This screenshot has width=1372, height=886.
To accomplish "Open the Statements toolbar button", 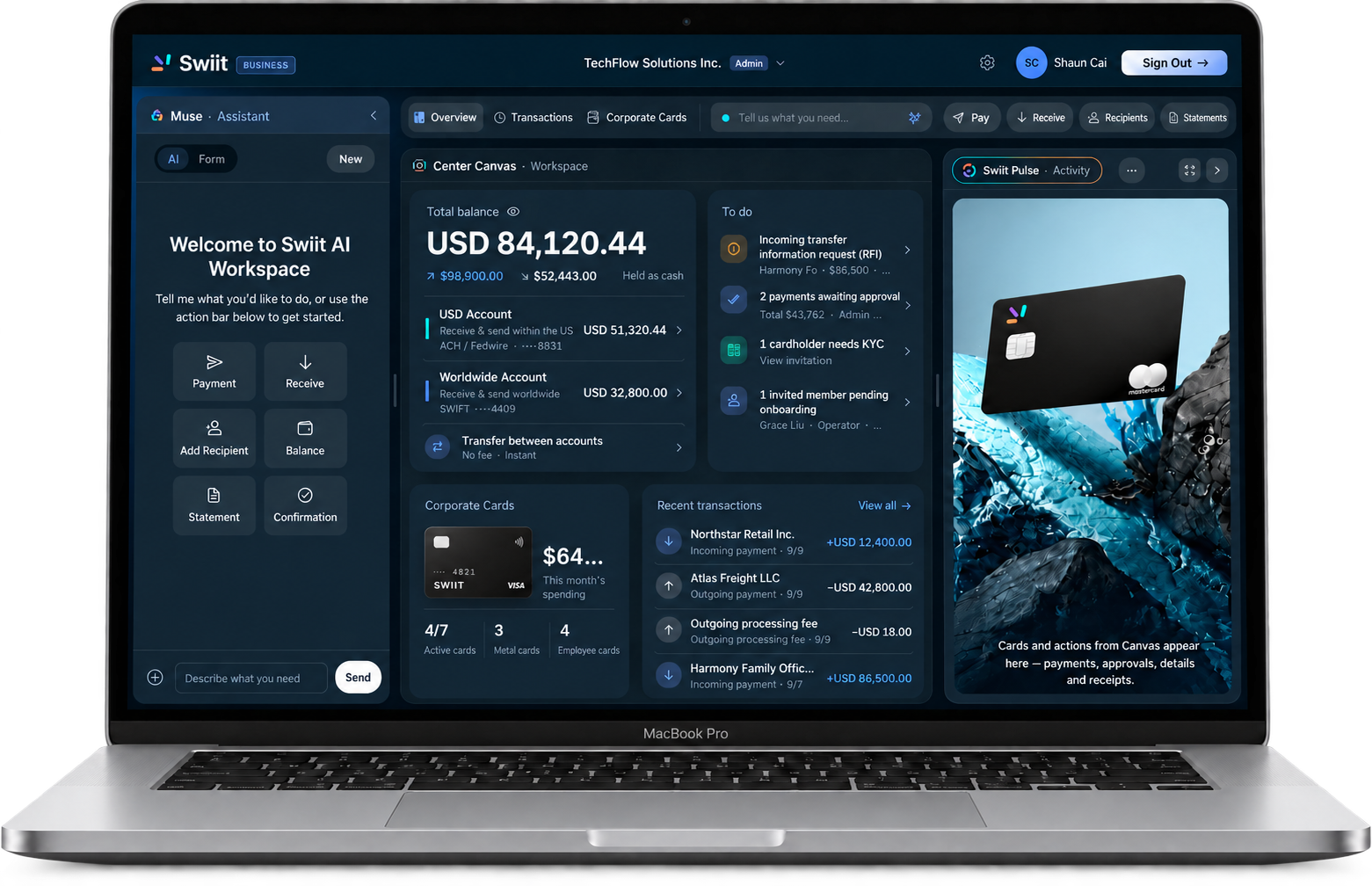I will pos(1197,118).
